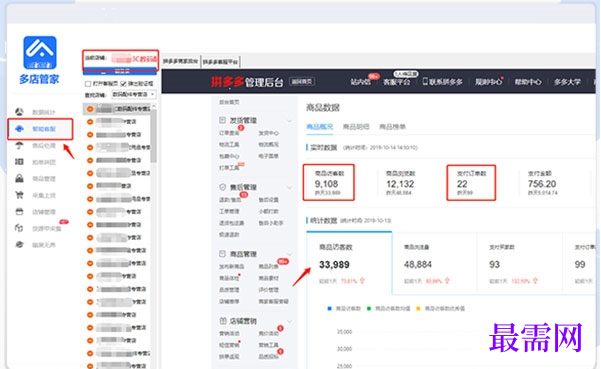Open 联系拼多多 in top navigation
Viewport: 601px width, 369px height.
(x=446, y=82)
